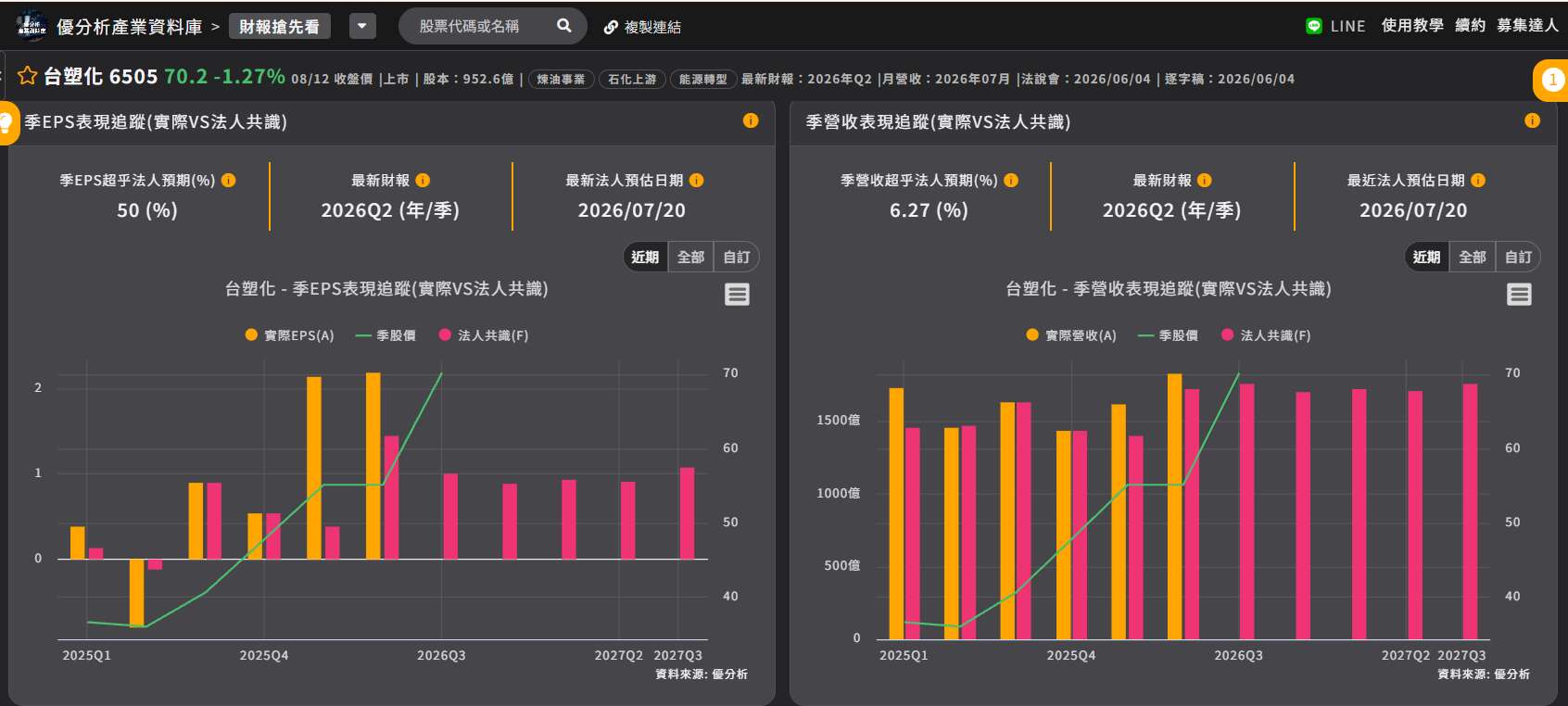Toggle the 實際EPS(A) legend series
Screen dimensions: 1568x706
click(x=289, y=335)
